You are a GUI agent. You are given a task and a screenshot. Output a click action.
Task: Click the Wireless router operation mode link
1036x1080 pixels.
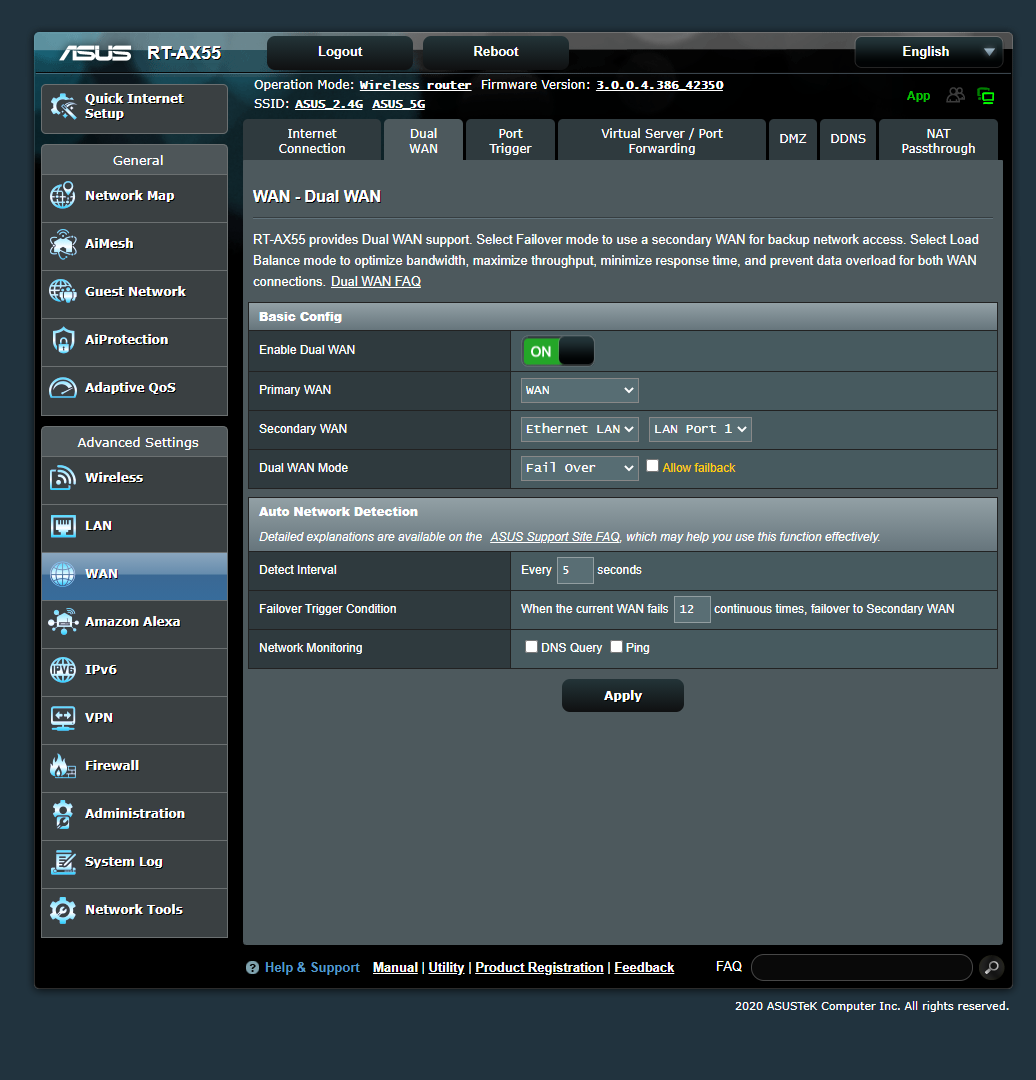[x=415, y=85]
